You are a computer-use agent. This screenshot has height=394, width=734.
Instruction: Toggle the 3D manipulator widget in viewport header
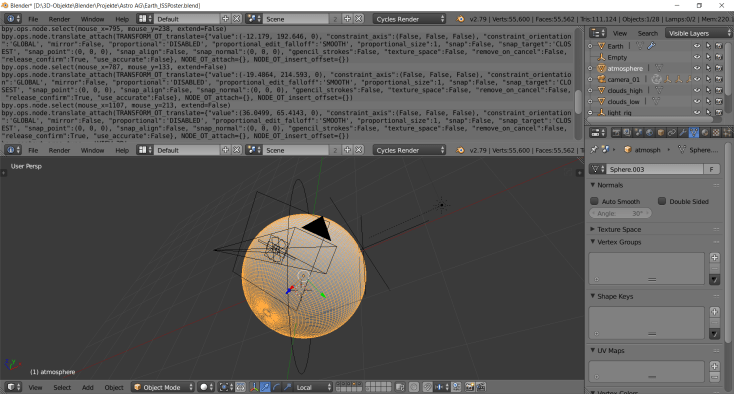click(x=254, y=387)
